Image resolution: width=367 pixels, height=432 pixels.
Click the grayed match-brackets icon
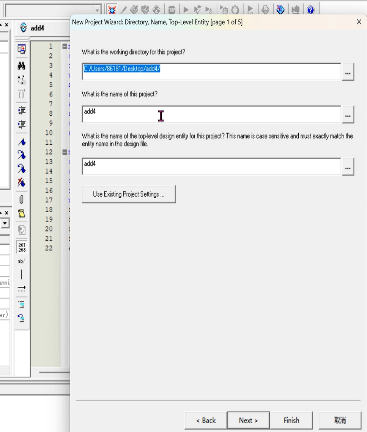click(x=22, y=95)
